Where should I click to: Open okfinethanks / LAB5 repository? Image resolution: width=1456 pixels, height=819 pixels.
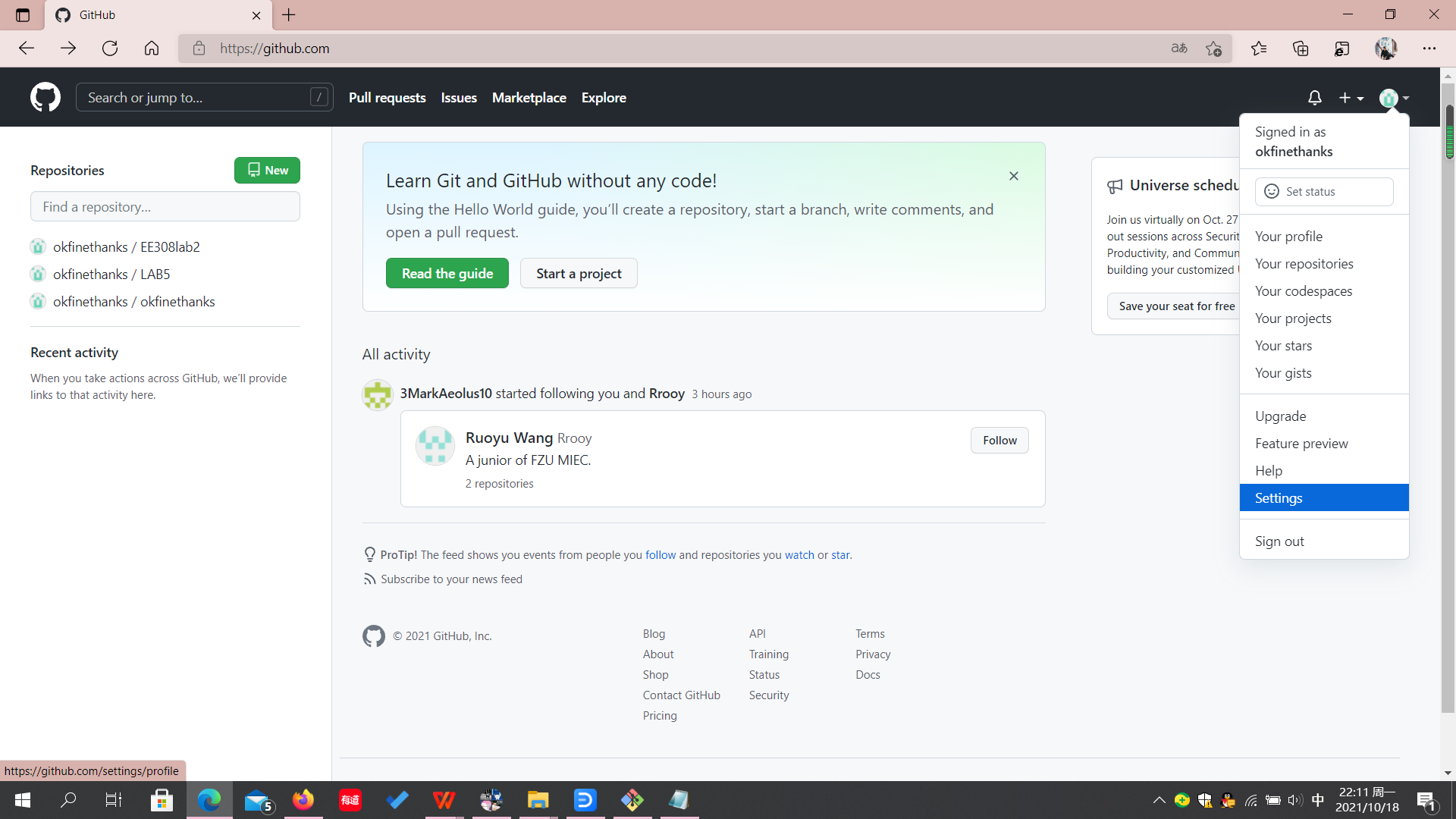[x=111, y=275]
